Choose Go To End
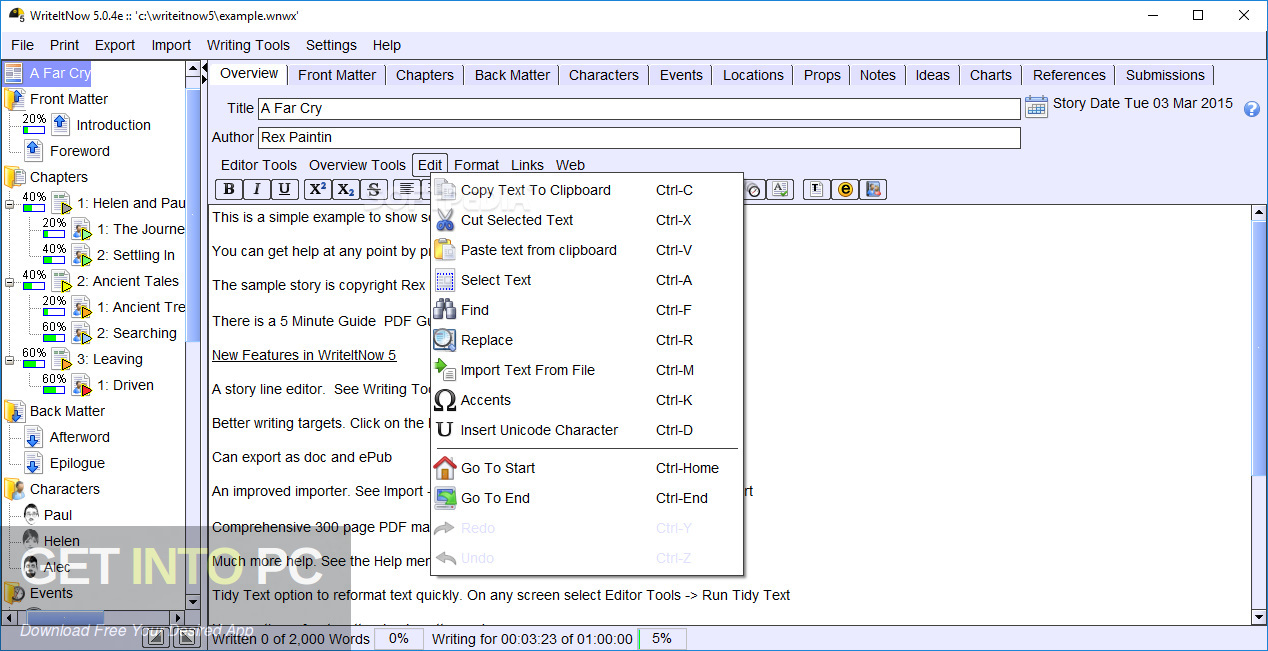The width and height of the screenshot is (1268, 651). [587, 498]
